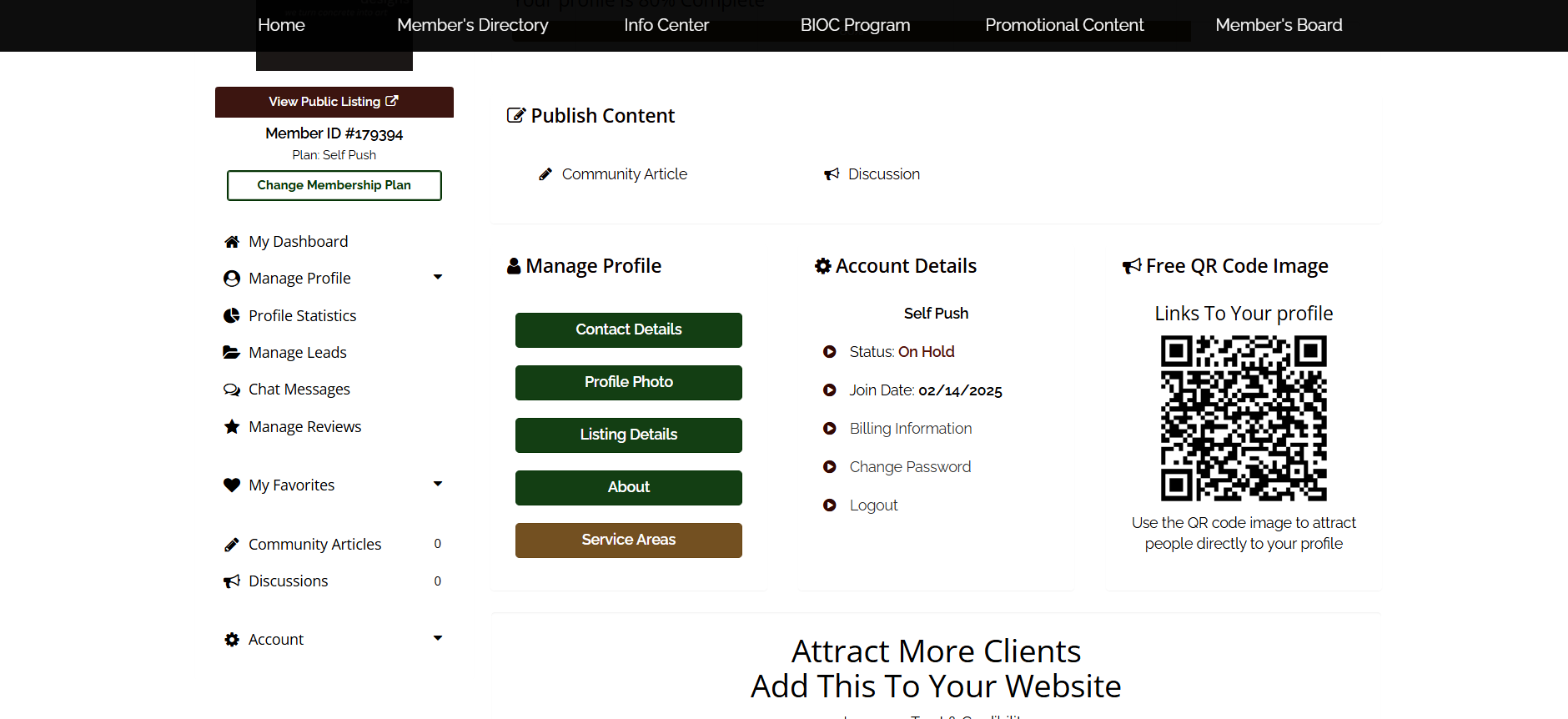The width and height of the screenshot is (1568, 719).
Task: Click the Plan: Self Push text
Action: 334,155
